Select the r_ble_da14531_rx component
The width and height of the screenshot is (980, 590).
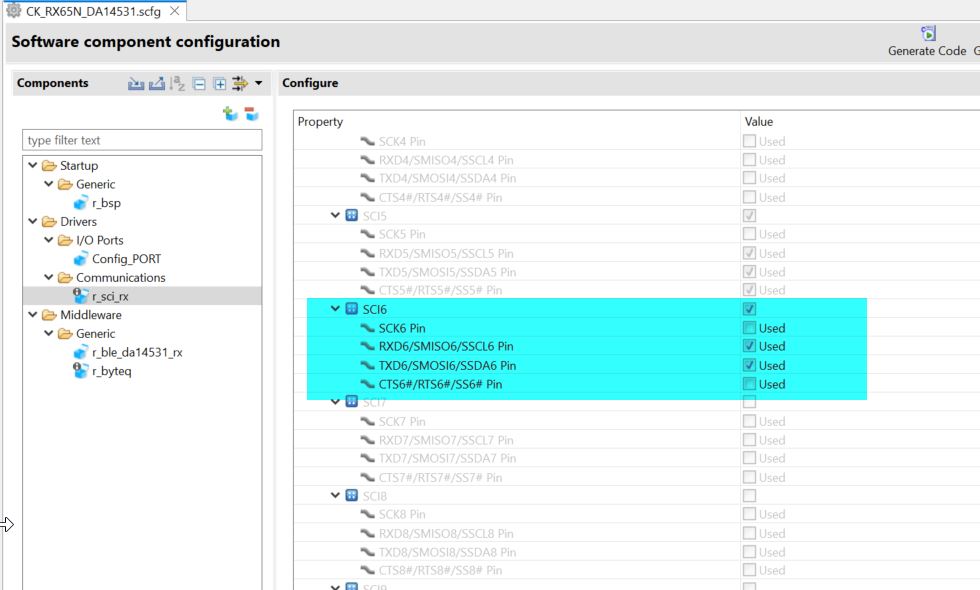click(137, 352)
